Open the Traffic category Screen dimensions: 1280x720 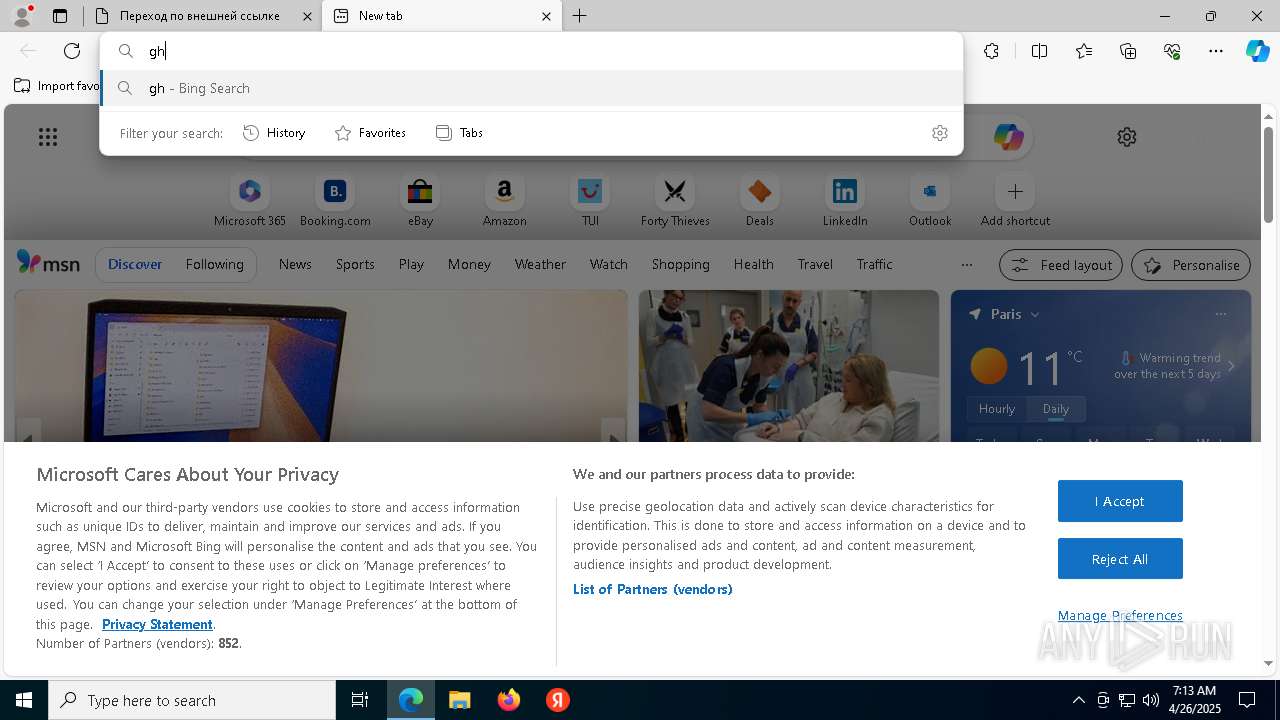pos(874,264)
